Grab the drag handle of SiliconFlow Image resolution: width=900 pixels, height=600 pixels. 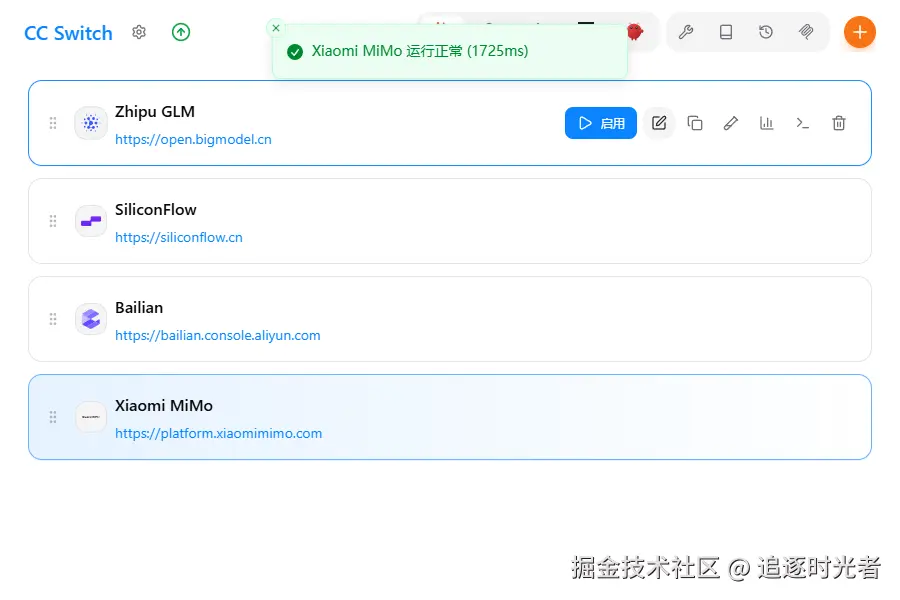point(53,221)
